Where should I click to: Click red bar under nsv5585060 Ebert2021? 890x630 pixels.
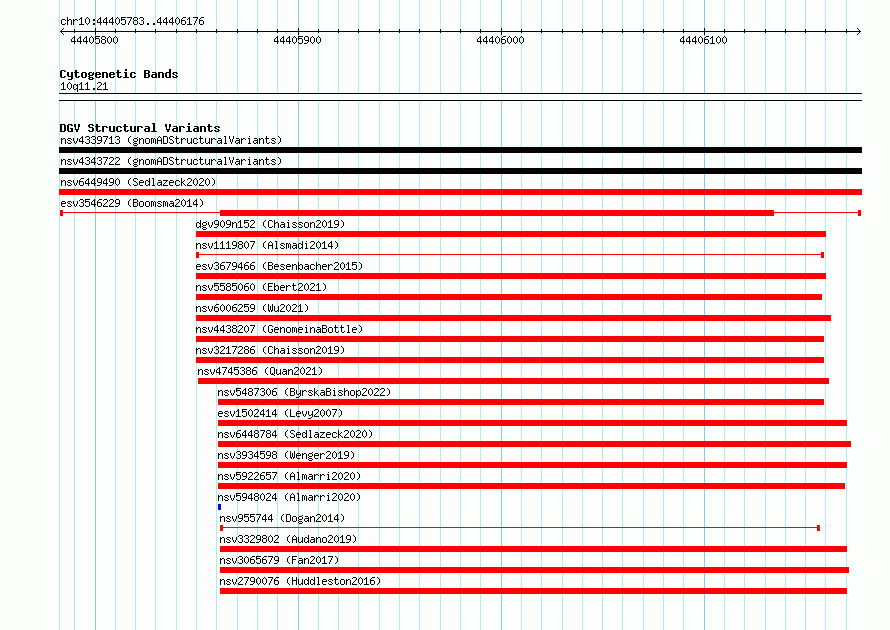point(509,297)
